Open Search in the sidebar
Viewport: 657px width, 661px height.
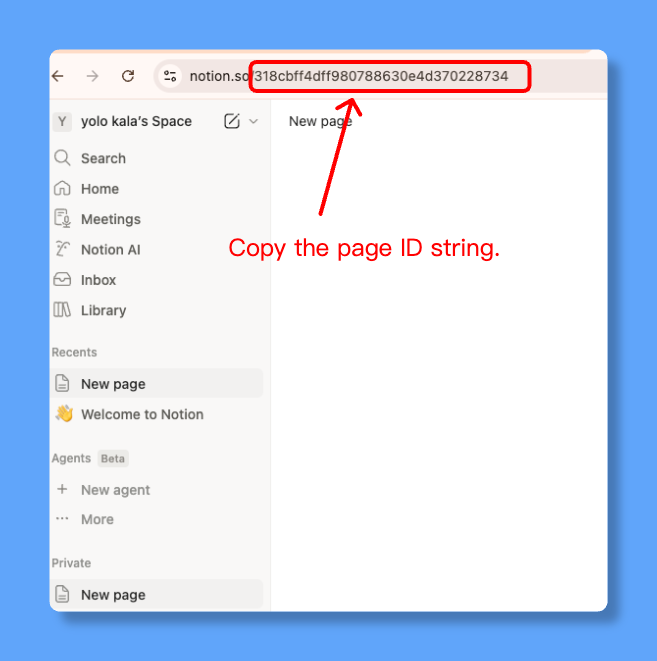(x=103, y=159)
